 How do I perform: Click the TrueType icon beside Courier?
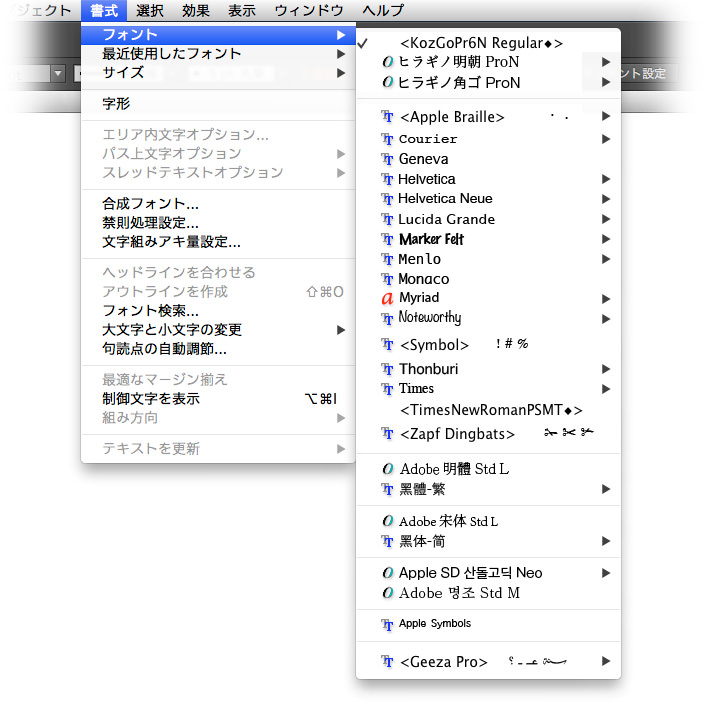387,139
